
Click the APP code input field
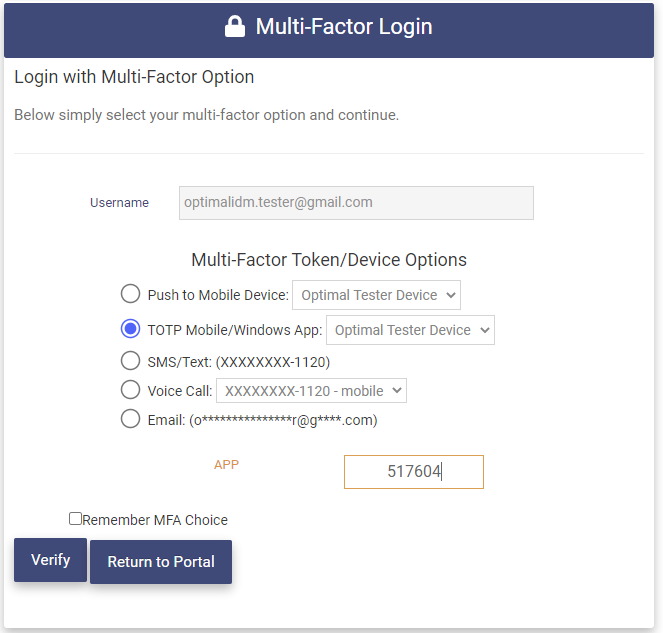tap(414, 472)
